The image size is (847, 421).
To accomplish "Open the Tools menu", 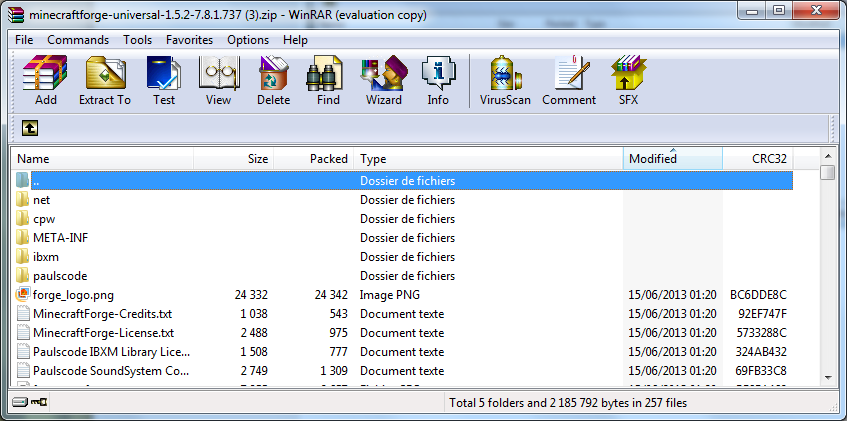I will point(137,40).
